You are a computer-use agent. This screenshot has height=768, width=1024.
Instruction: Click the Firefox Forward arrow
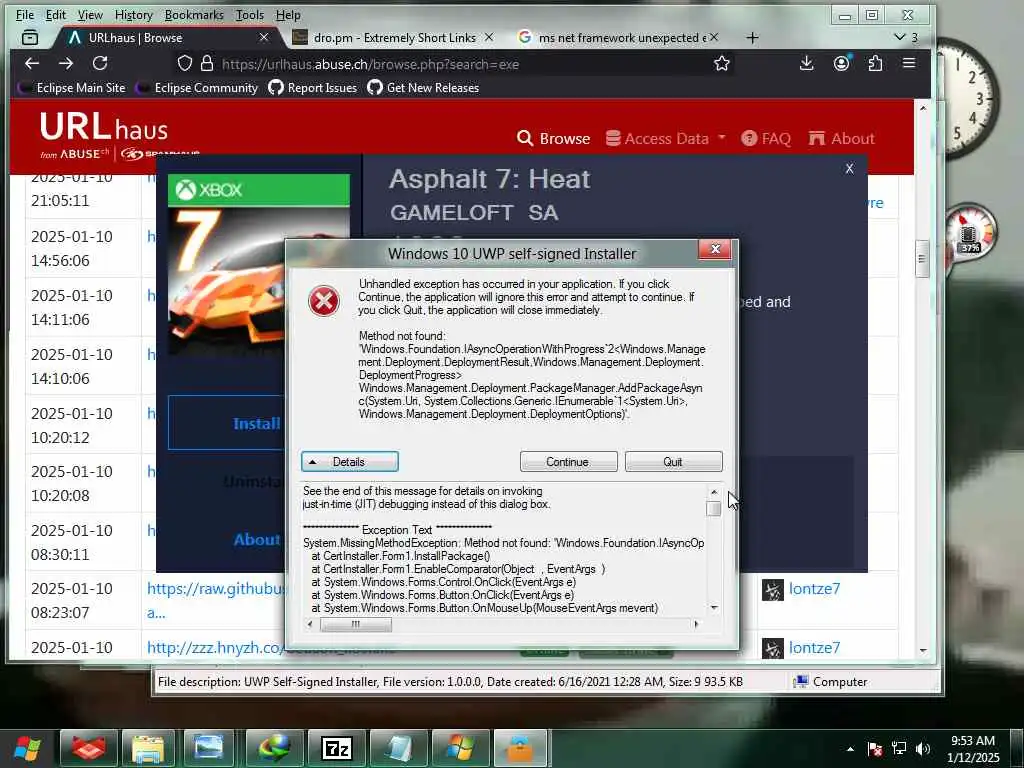coord(66,63)
